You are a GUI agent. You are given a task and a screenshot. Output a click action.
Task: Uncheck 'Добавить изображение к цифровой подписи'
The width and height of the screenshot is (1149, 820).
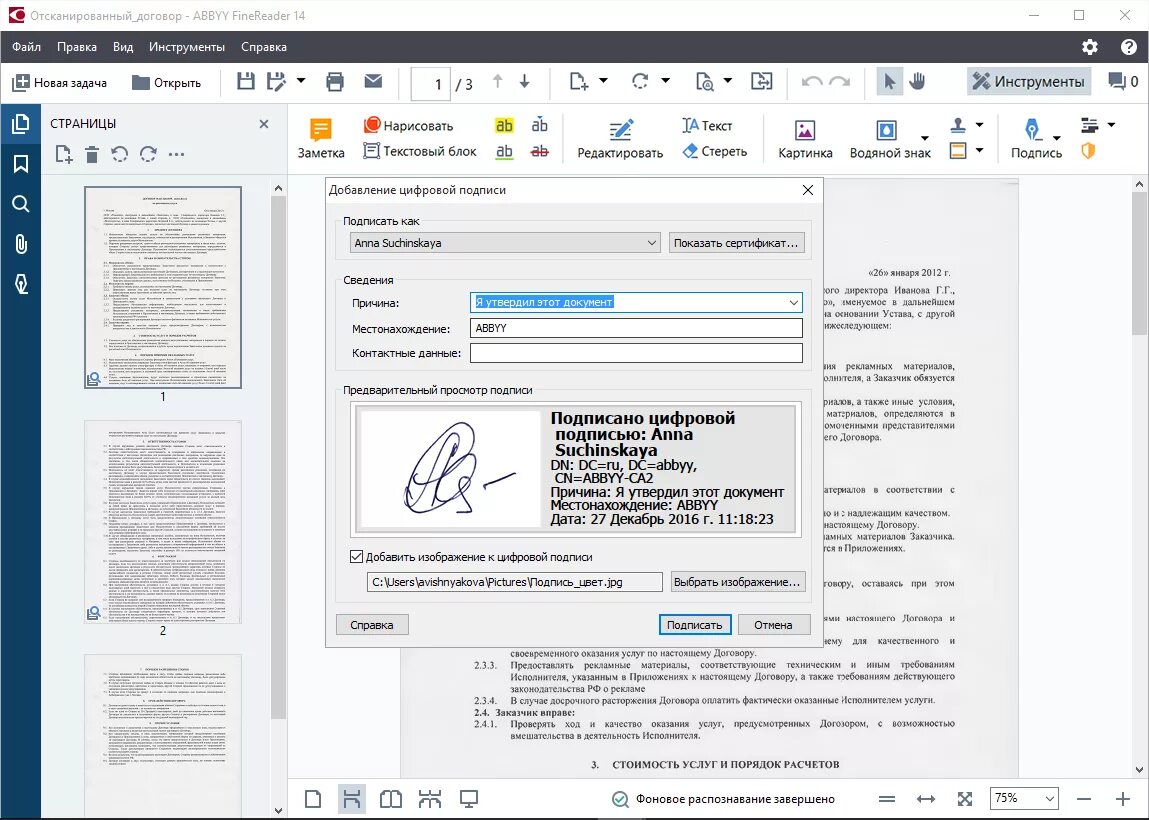pos(357,557)
